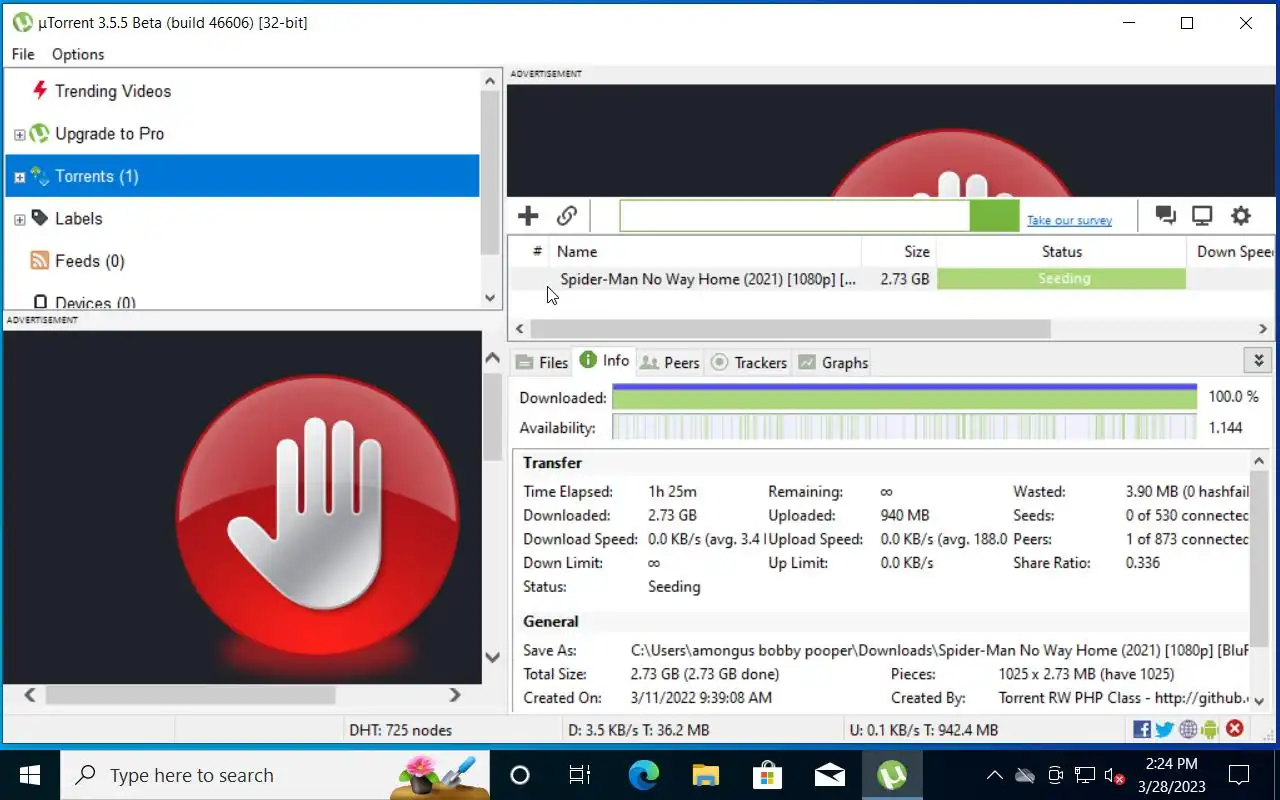Click the 'DHT: 725 nodes' status bar entry

400,730
